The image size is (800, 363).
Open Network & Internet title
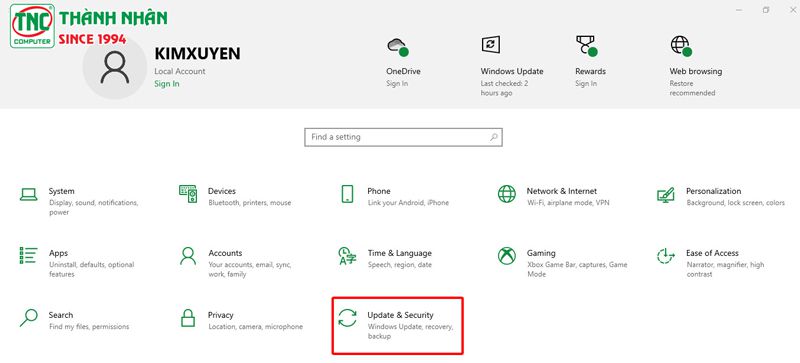point(562,191)
